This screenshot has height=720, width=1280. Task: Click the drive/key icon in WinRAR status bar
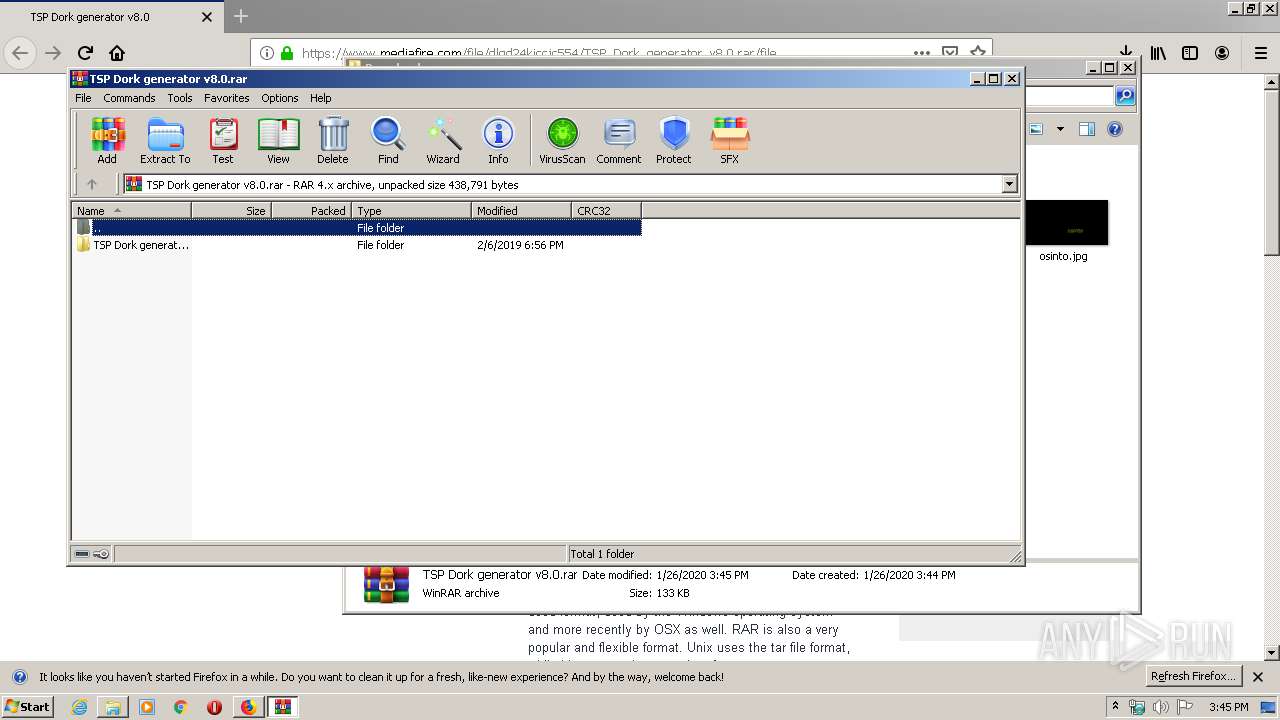(92, 554)
